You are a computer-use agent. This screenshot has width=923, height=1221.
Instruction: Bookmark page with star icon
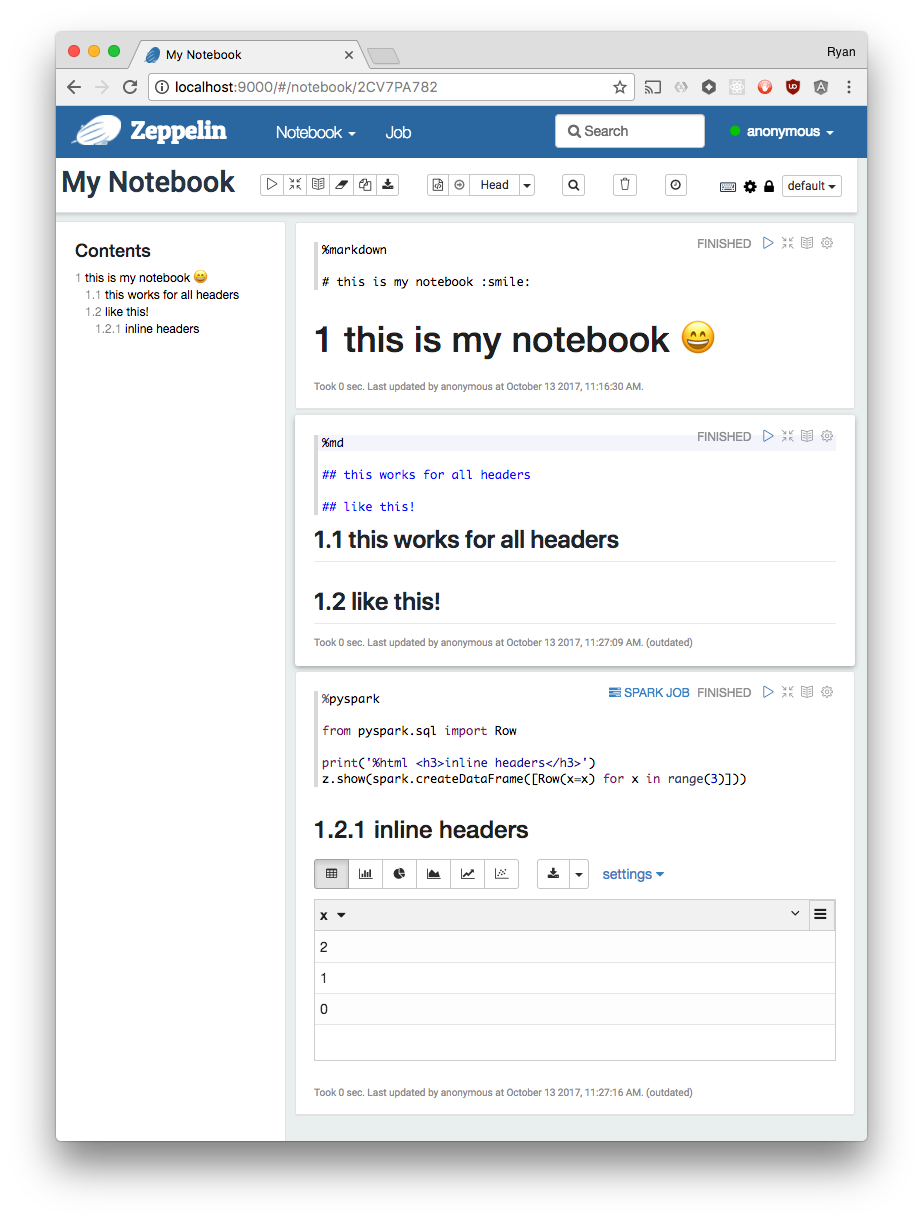[x=620, y=87]
